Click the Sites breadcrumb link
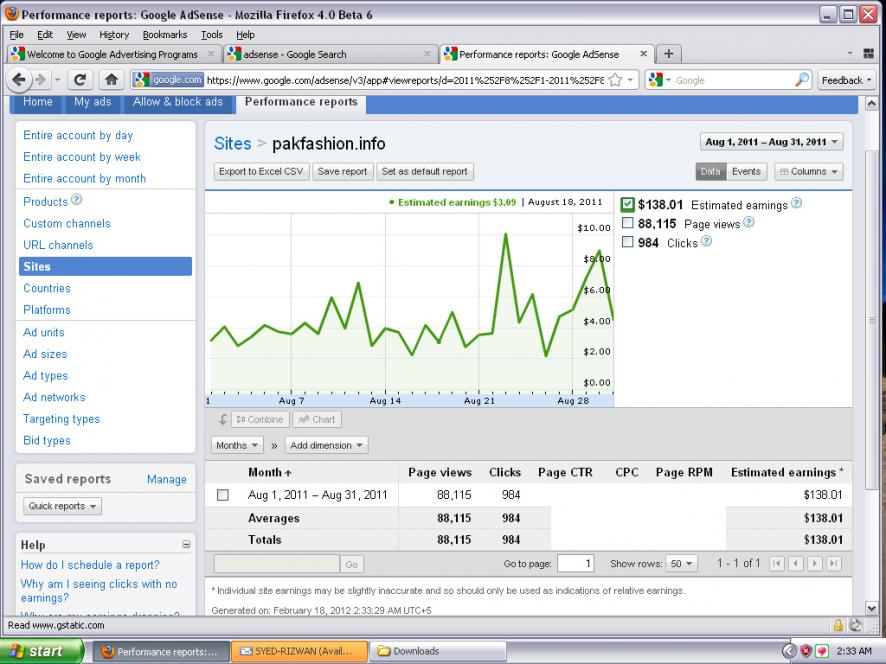886x664 pixels. click(x=232, y=144)
